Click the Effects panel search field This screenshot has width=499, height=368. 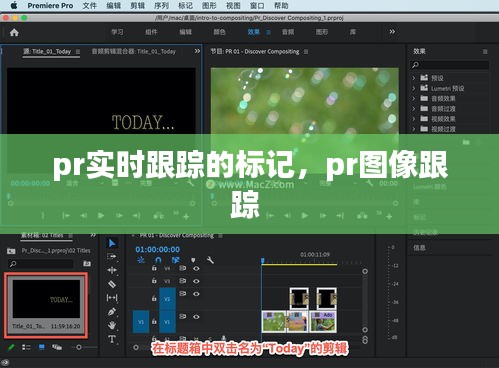click(450, 65)
